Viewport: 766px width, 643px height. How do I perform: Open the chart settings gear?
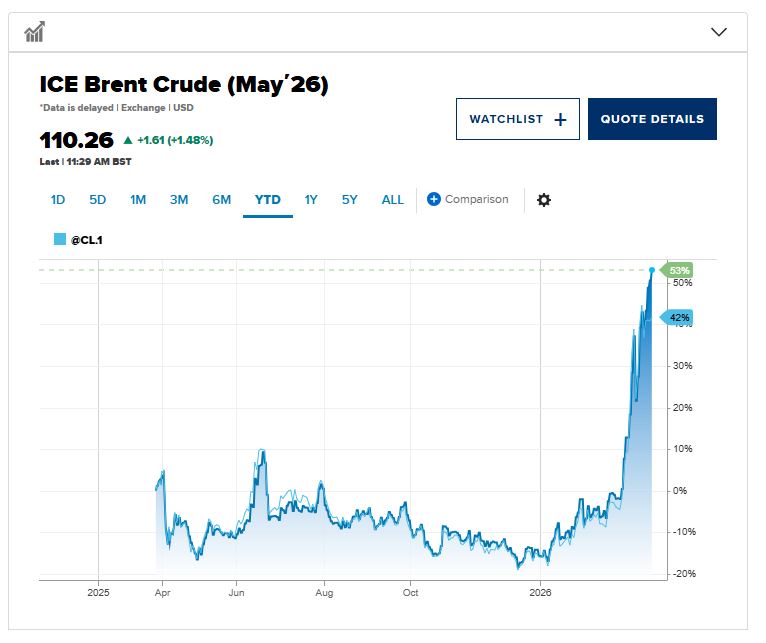point(544,200)
